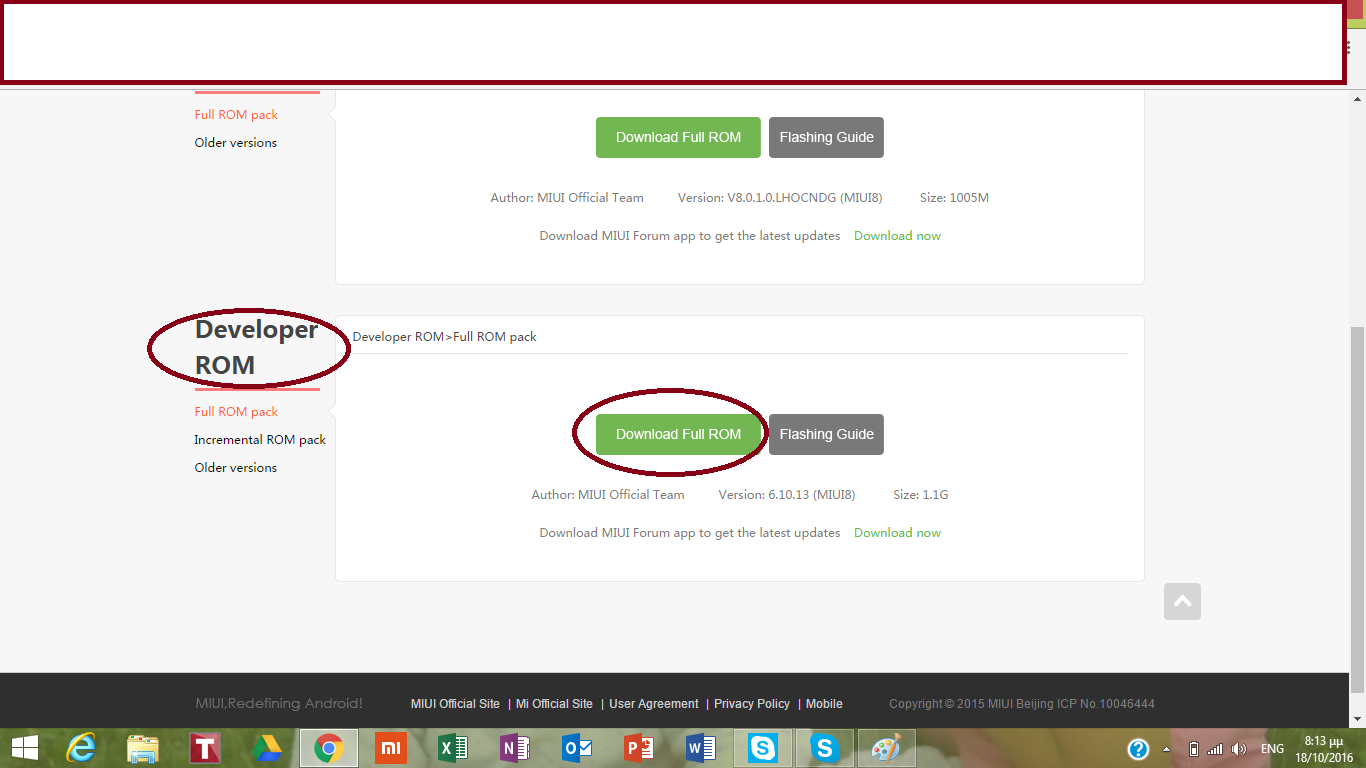Open the MIUI Official Site footer link
This screenshot has height=768, width=1366.
[455, 704]
